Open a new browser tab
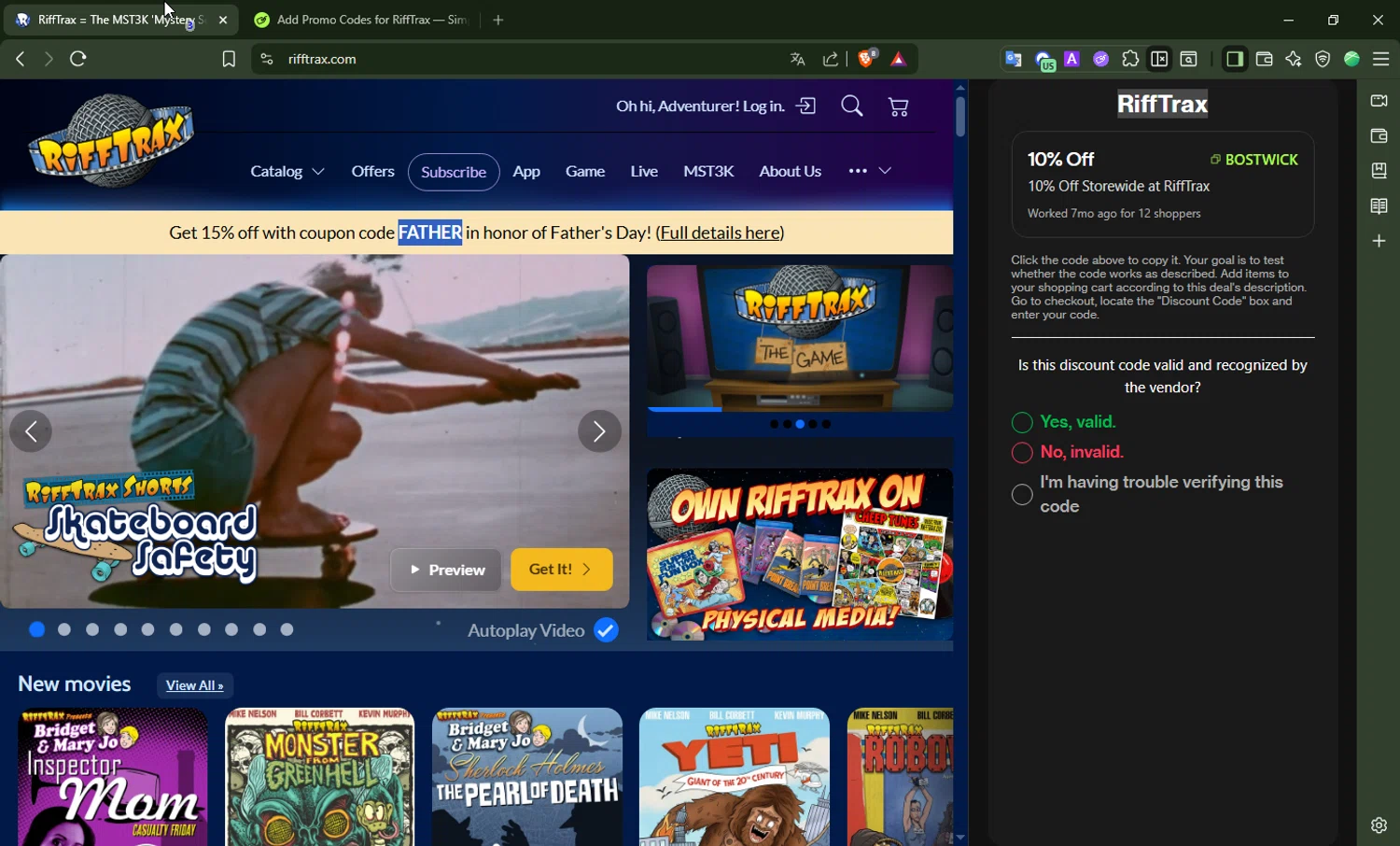1400x846 pixels. coord(498,20)
